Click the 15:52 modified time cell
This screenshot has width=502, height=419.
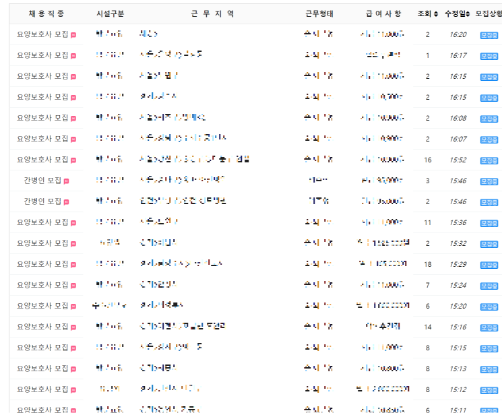click(458, 160)
